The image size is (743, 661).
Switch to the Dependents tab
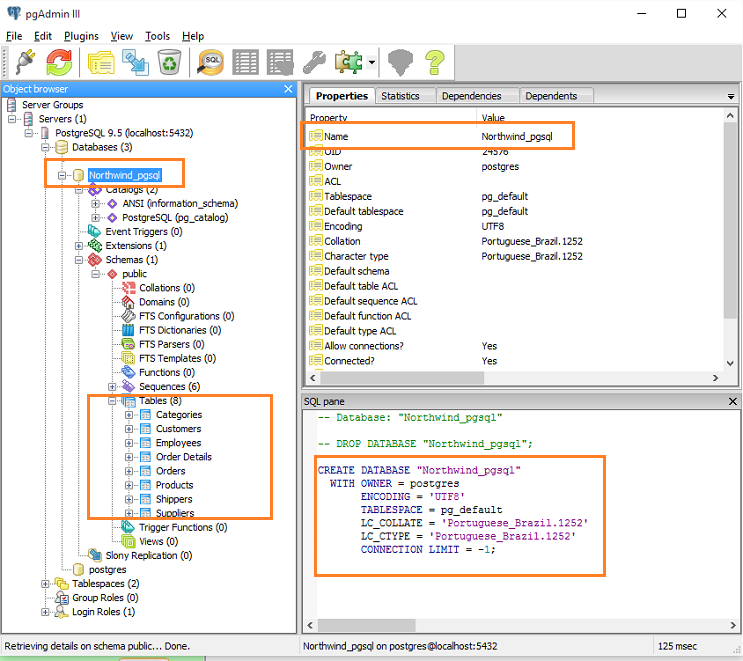click(551, 96)
